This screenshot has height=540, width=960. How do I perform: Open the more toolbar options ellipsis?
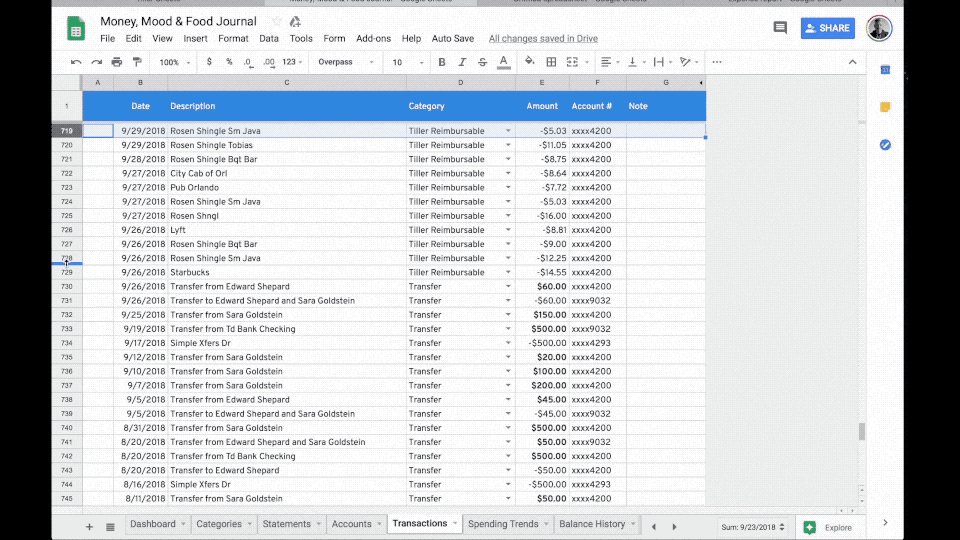(717, 62)
